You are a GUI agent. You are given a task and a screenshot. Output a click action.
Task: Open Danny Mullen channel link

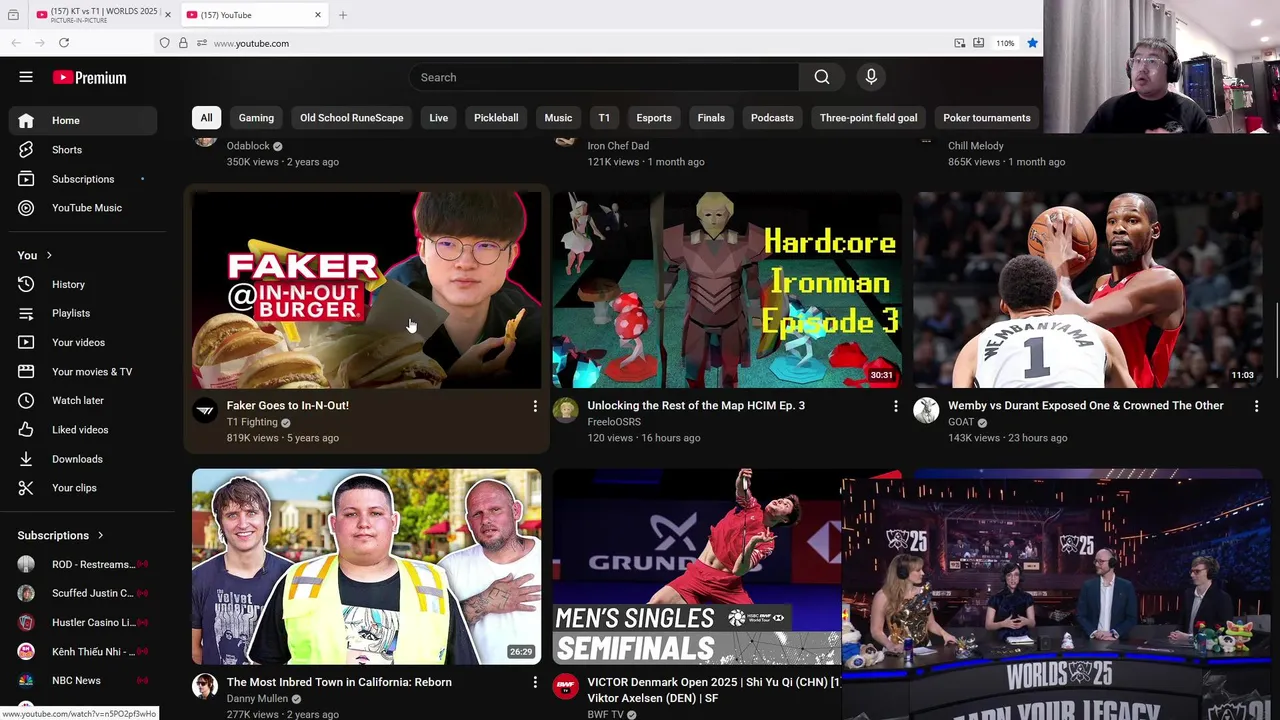[x=257, y=699]
